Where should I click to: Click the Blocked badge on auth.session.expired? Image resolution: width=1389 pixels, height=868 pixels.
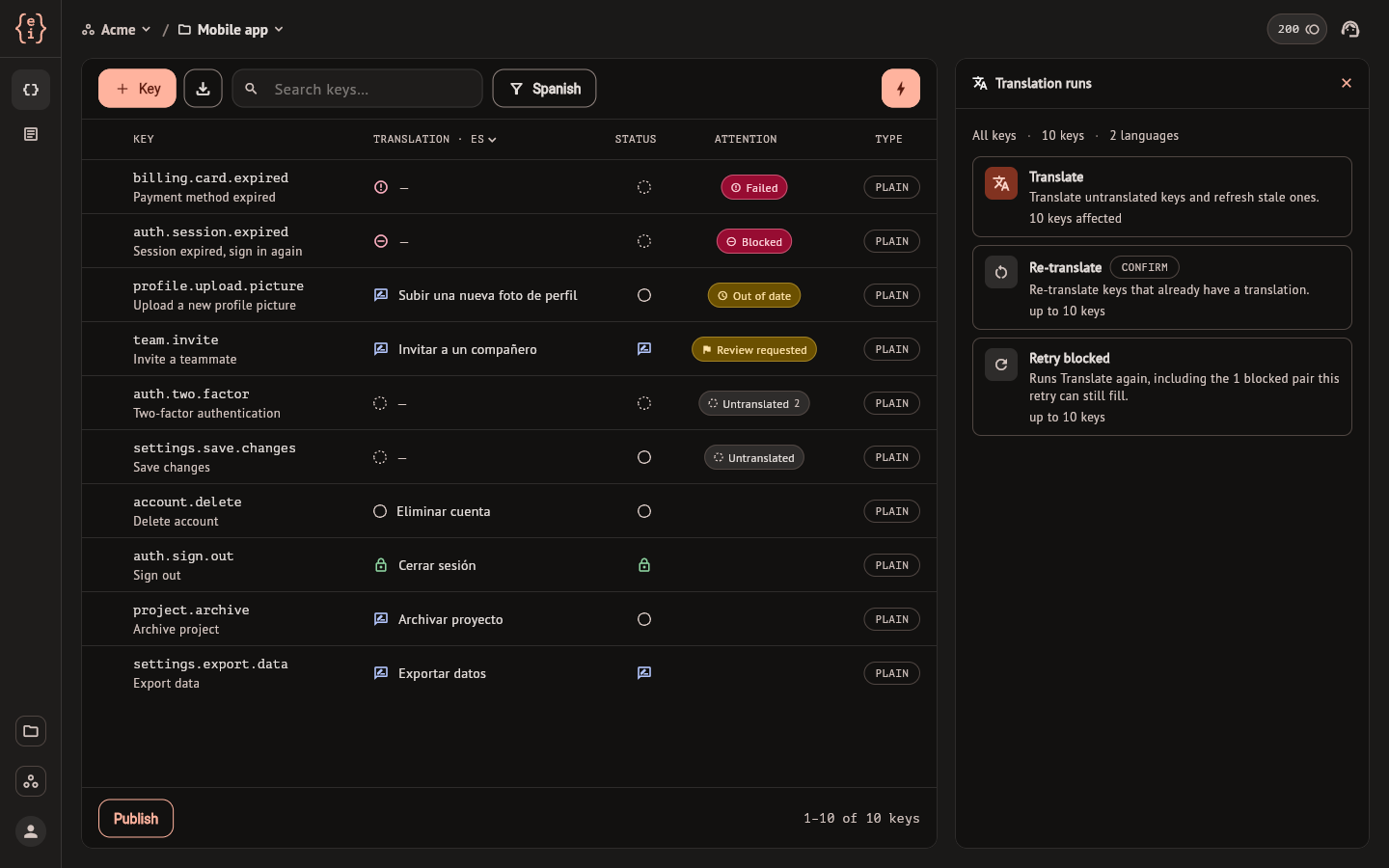(754, 241)
